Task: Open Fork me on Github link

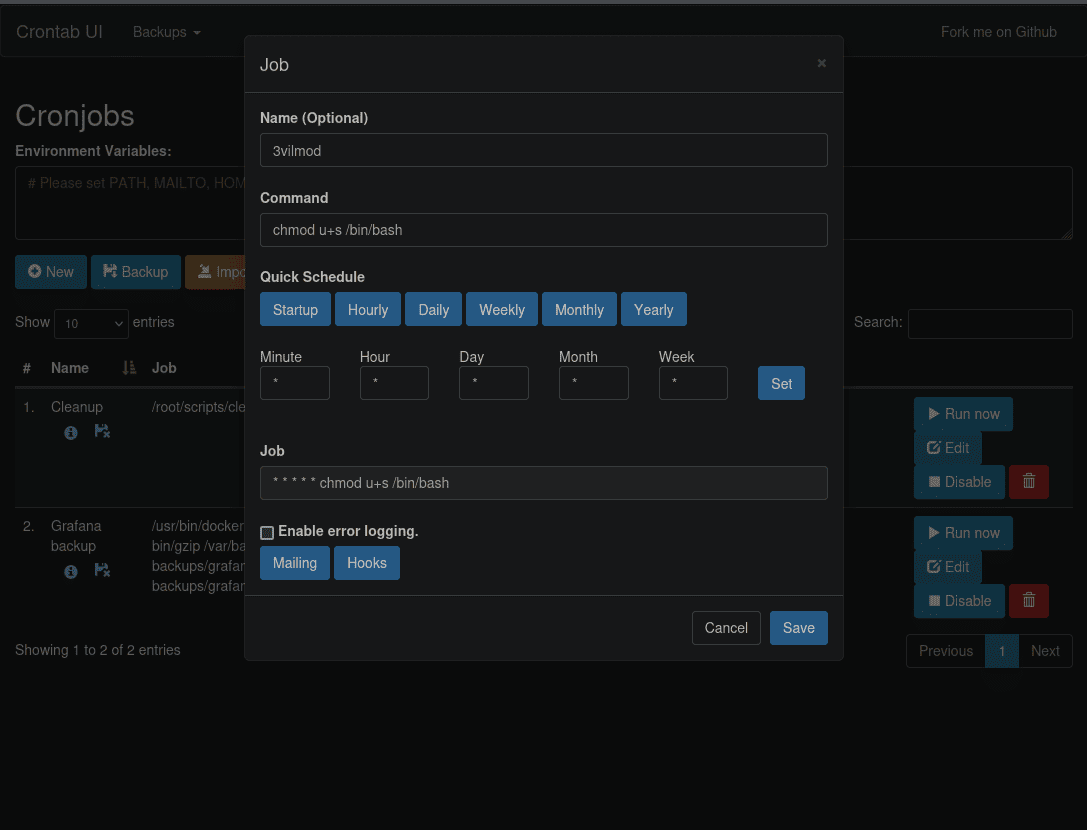Action: pos(998,32)
